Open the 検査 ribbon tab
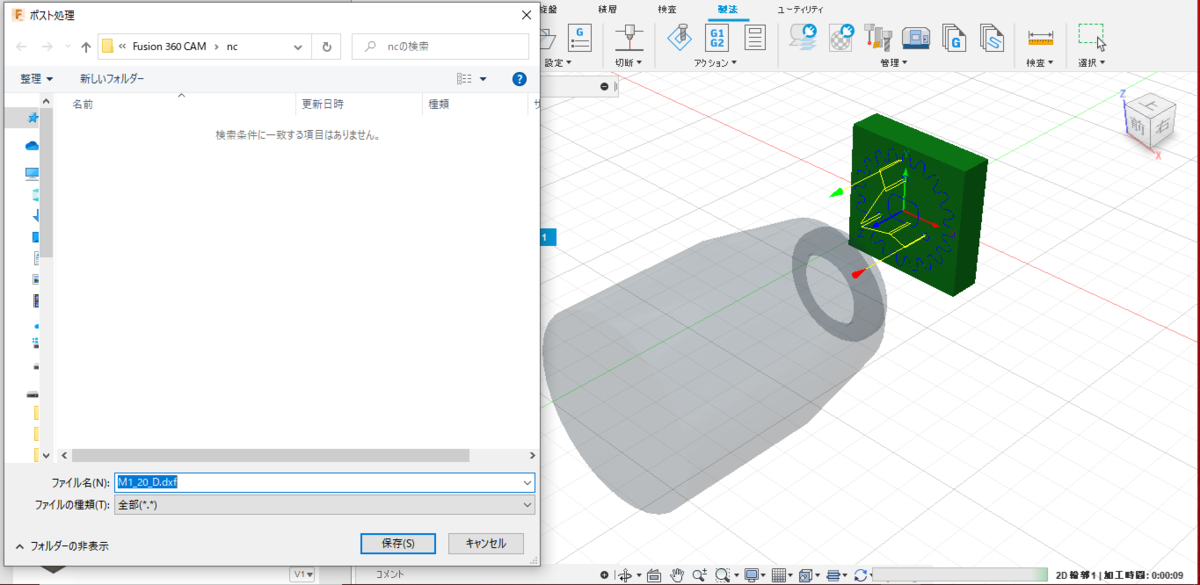The width and height of the screenshot is (1200, 585). 667,8
